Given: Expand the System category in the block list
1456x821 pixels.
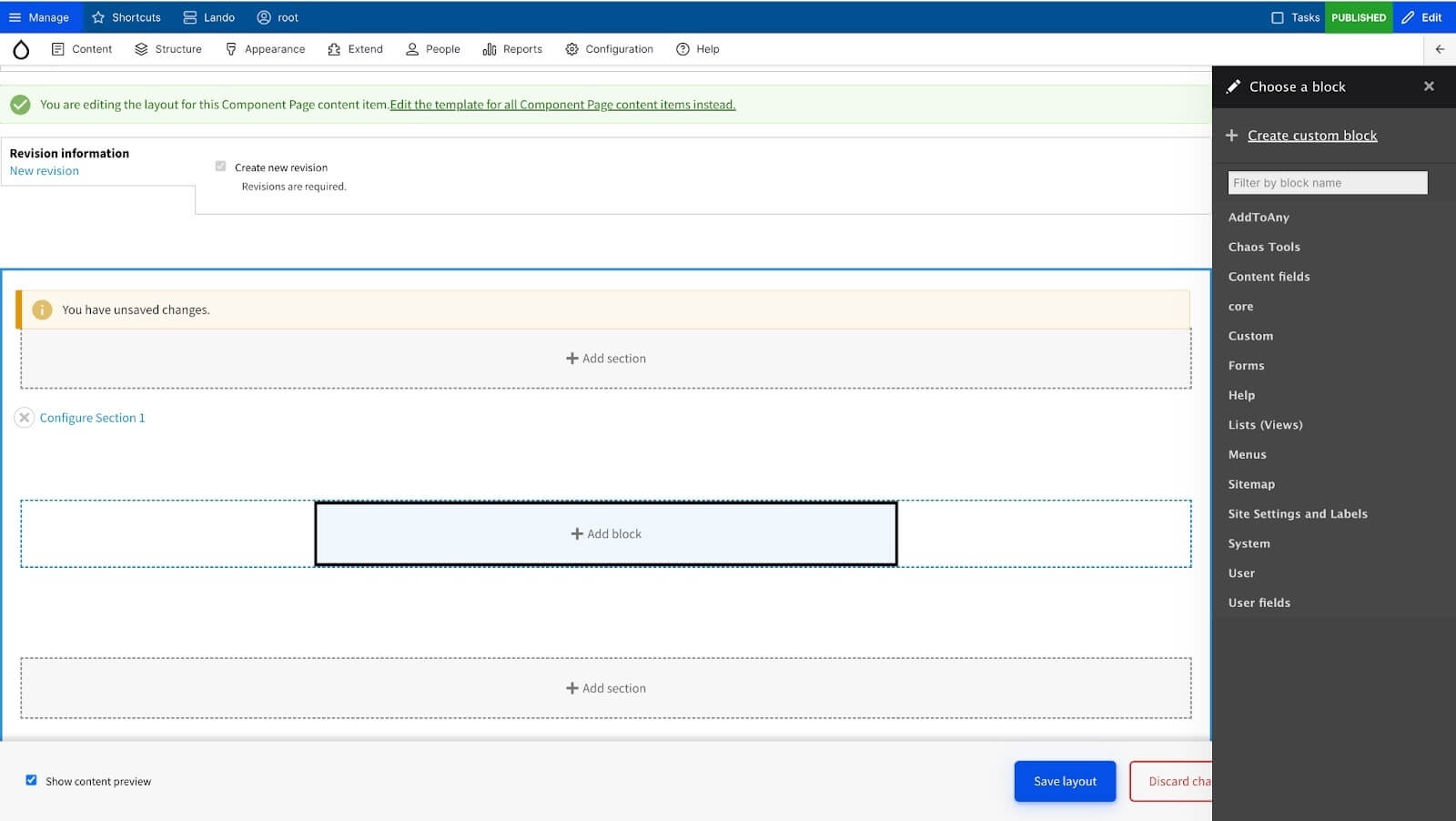Looking at the screenshot, I should [x=1248, y=542].
